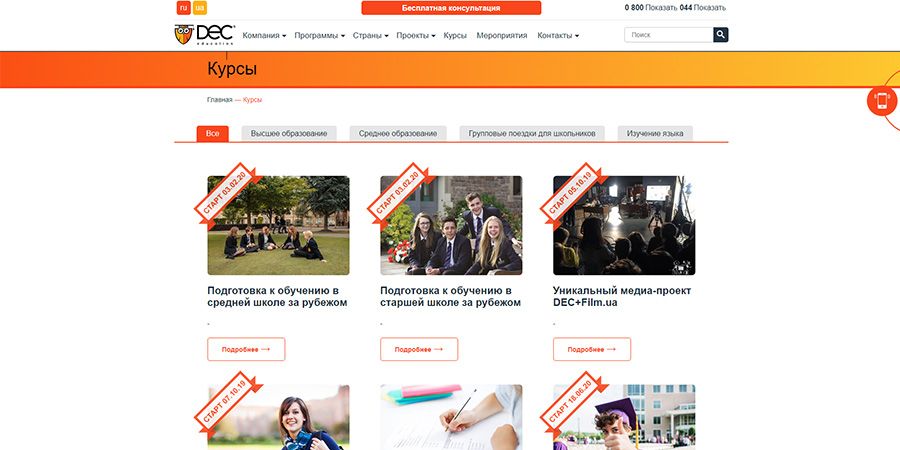
Task: Select the Высшее образование tab
Action: [x=289, y=133]
